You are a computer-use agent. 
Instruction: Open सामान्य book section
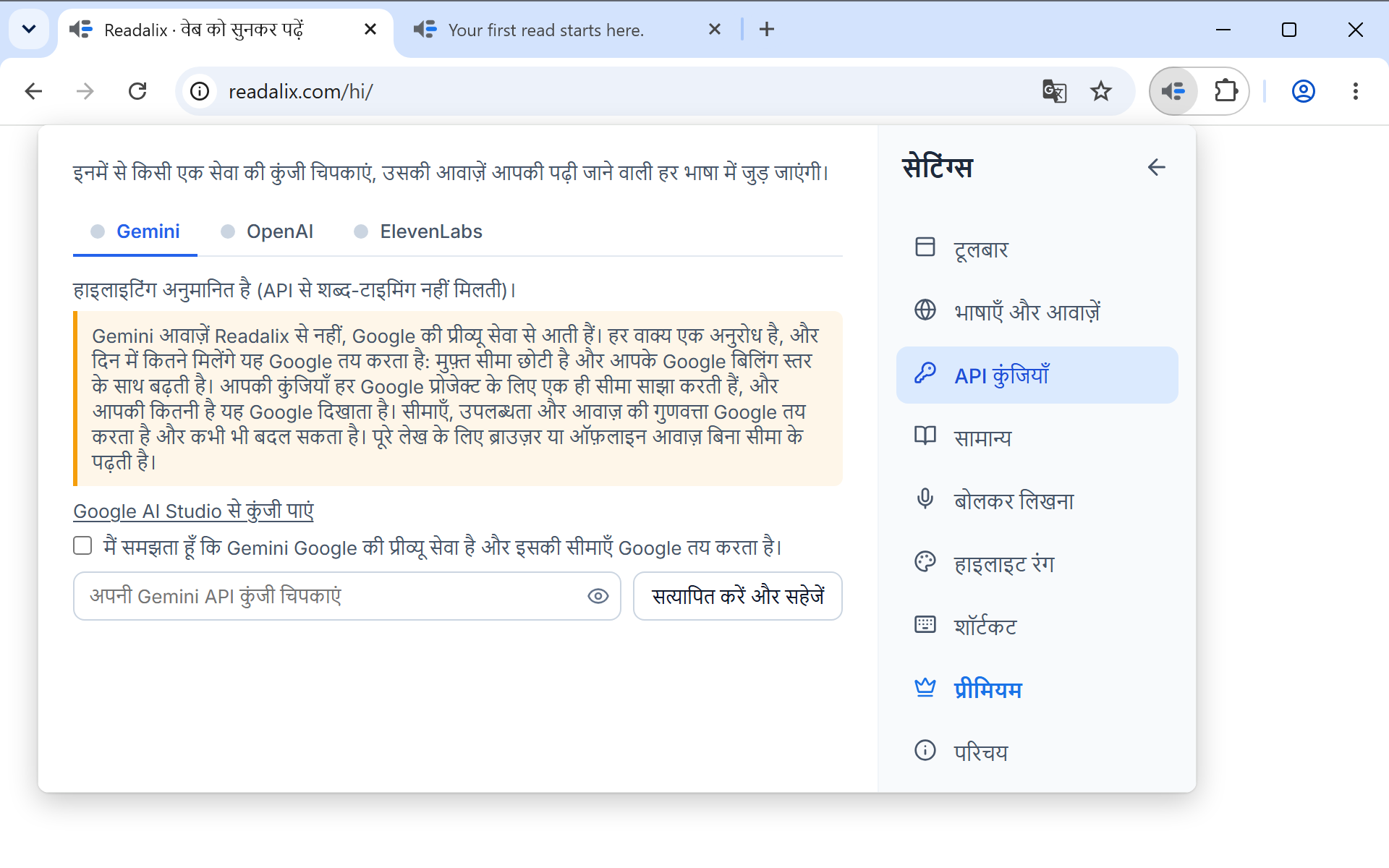[x=1037, y=438]
